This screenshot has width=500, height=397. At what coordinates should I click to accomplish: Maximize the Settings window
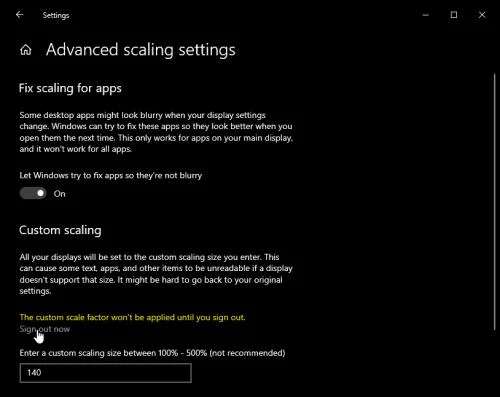click(454, 15)
